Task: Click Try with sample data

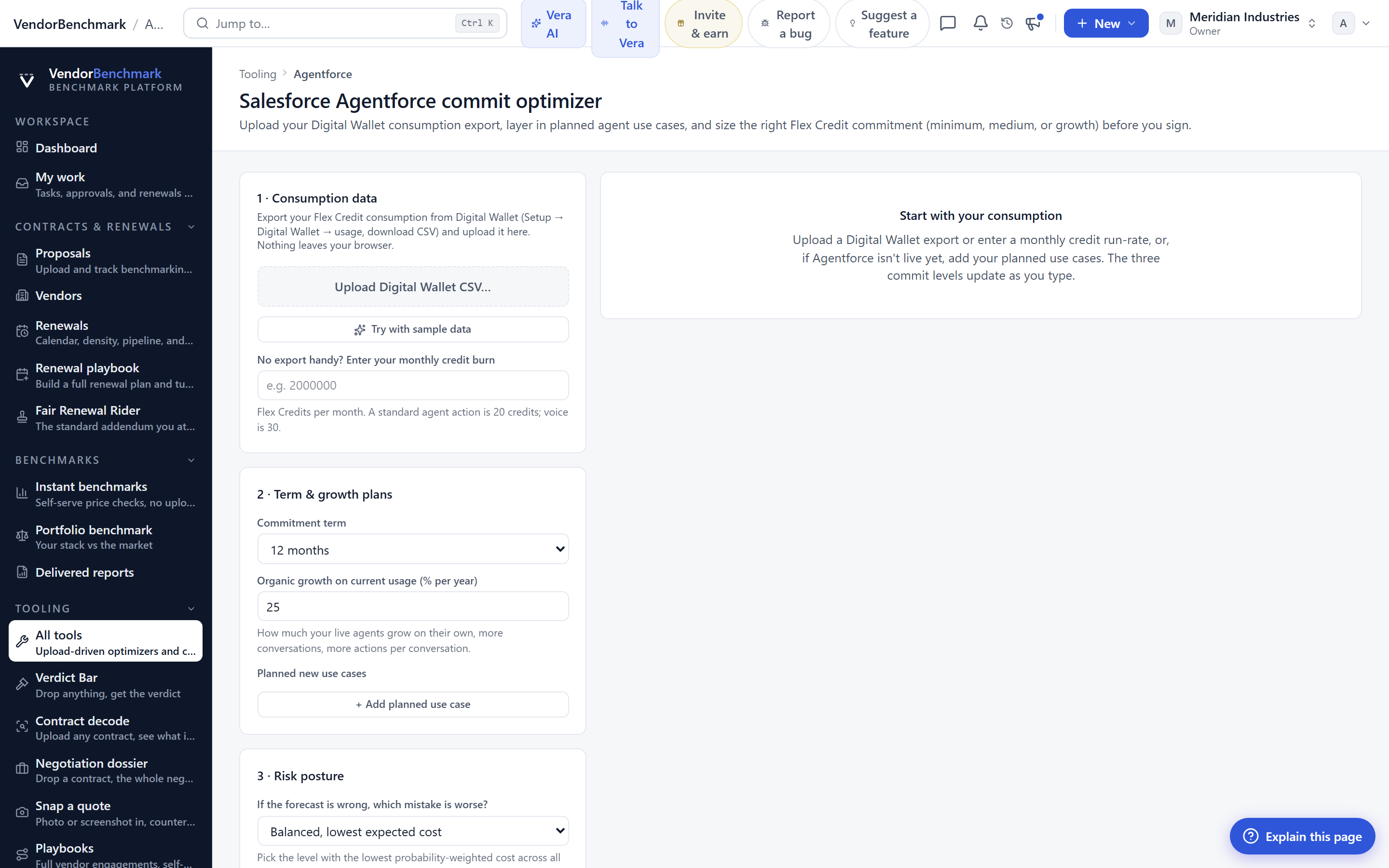Action: coord(413,329)
